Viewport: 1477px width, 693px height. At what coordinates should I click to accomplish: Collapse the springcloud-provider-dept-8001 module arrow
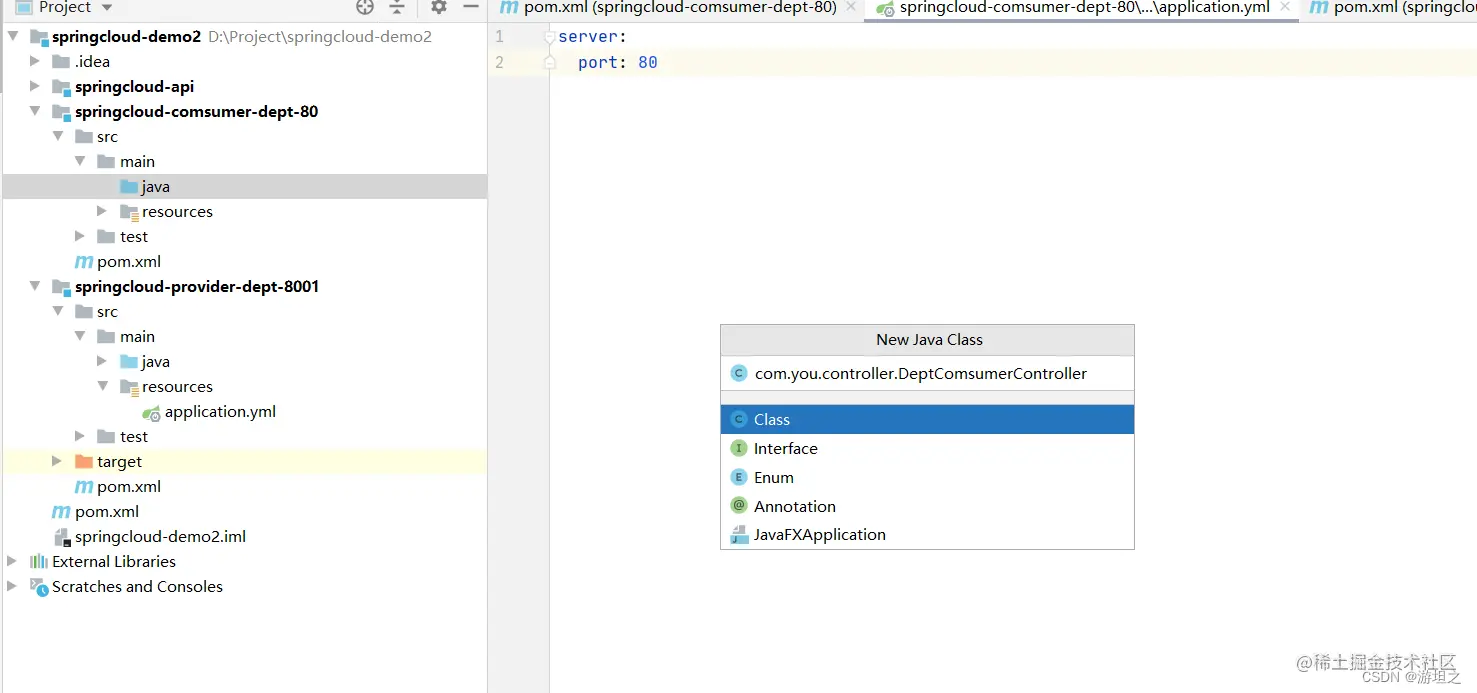click(x=35, y=287)
